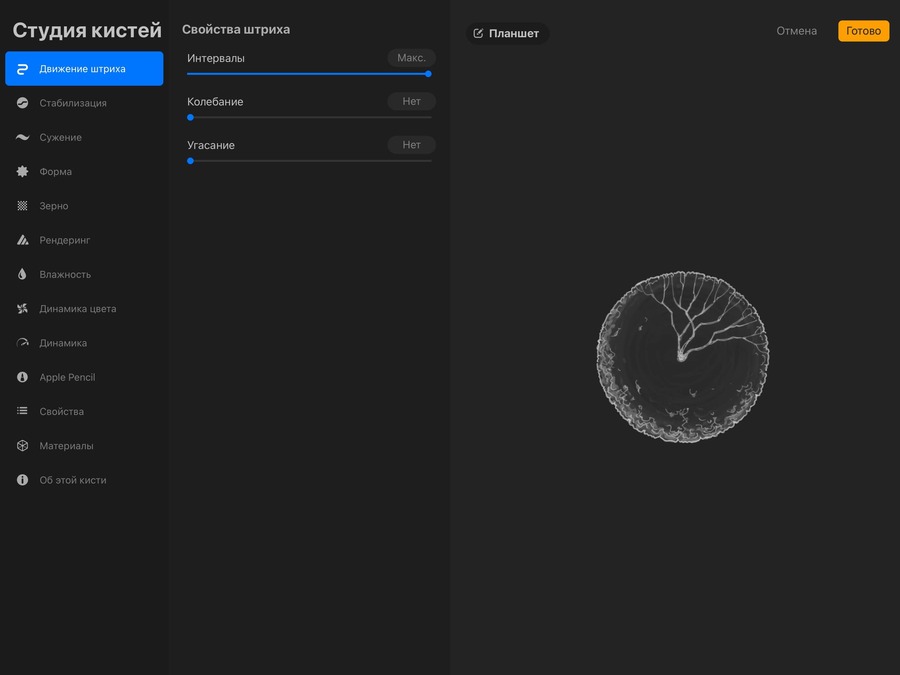Switch to the Форма section
Viewport: 900px width, 675px height.
[x=84, y=172]
